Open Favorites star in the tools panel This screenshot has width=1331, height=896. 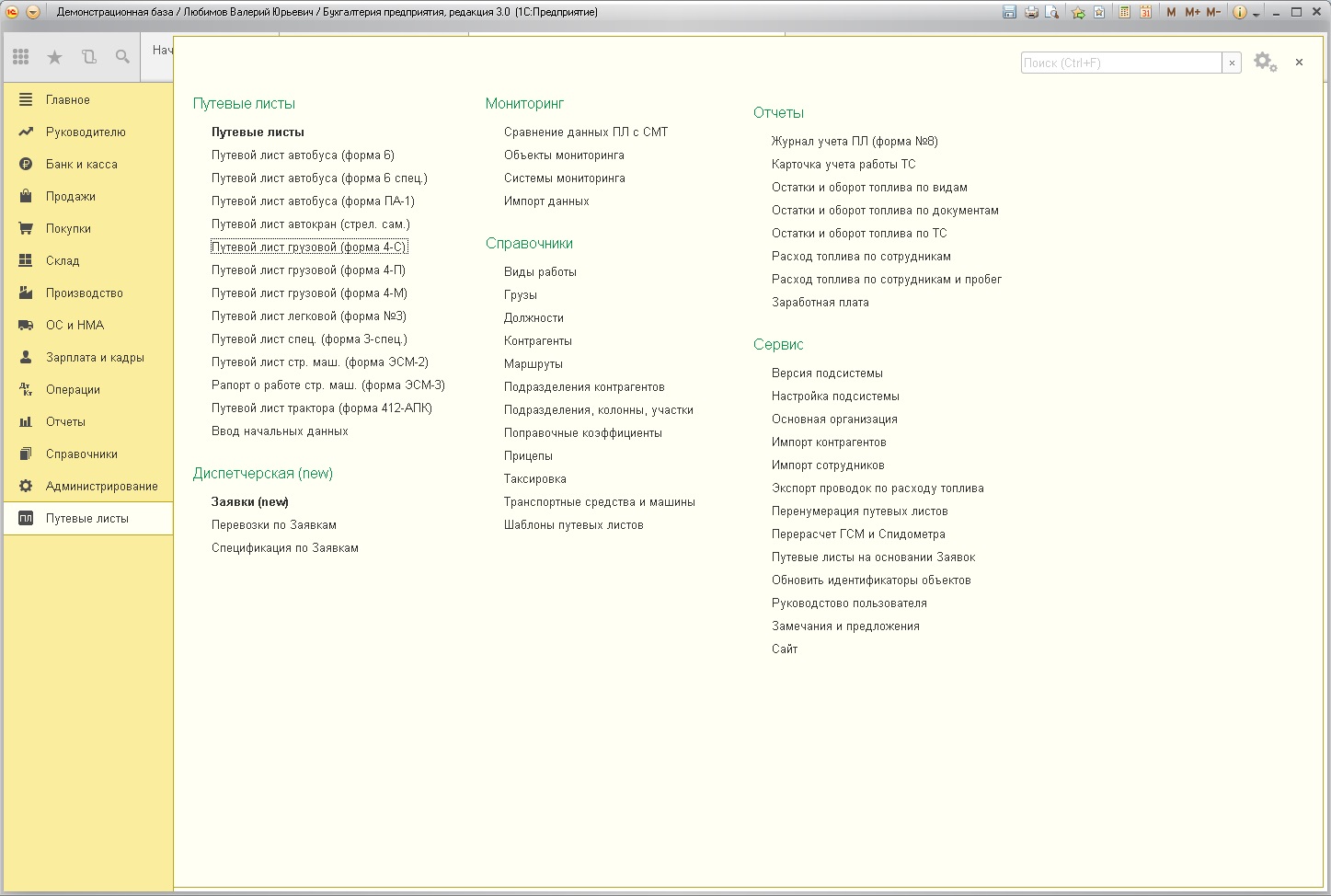pyautogui.click(x=54, y=57)
